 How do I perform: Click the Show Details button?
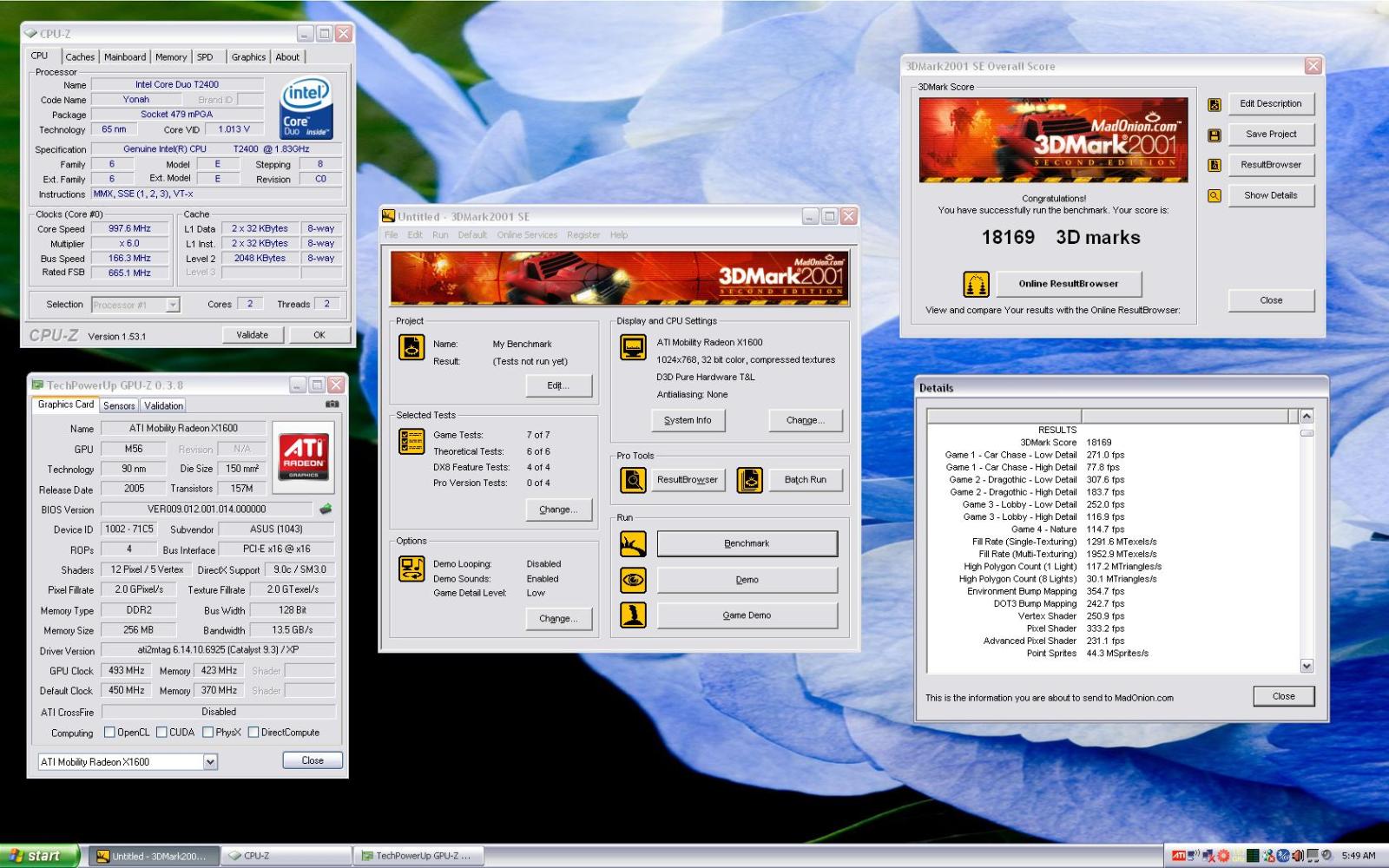[x=1271, y=195]
